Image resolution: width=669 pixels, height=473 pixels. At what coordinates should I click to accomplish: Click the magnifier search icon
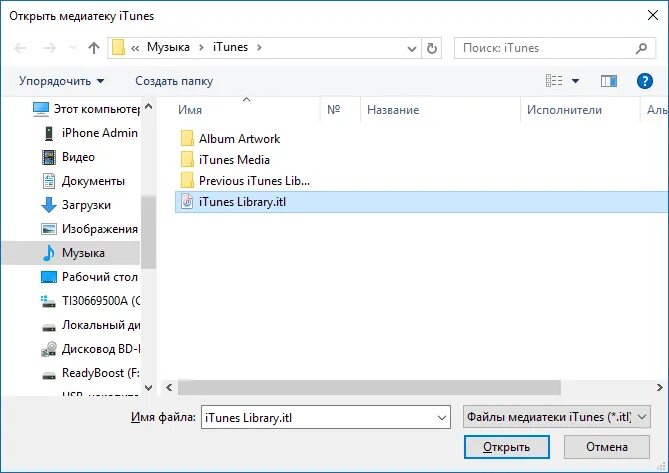point(641,48)
